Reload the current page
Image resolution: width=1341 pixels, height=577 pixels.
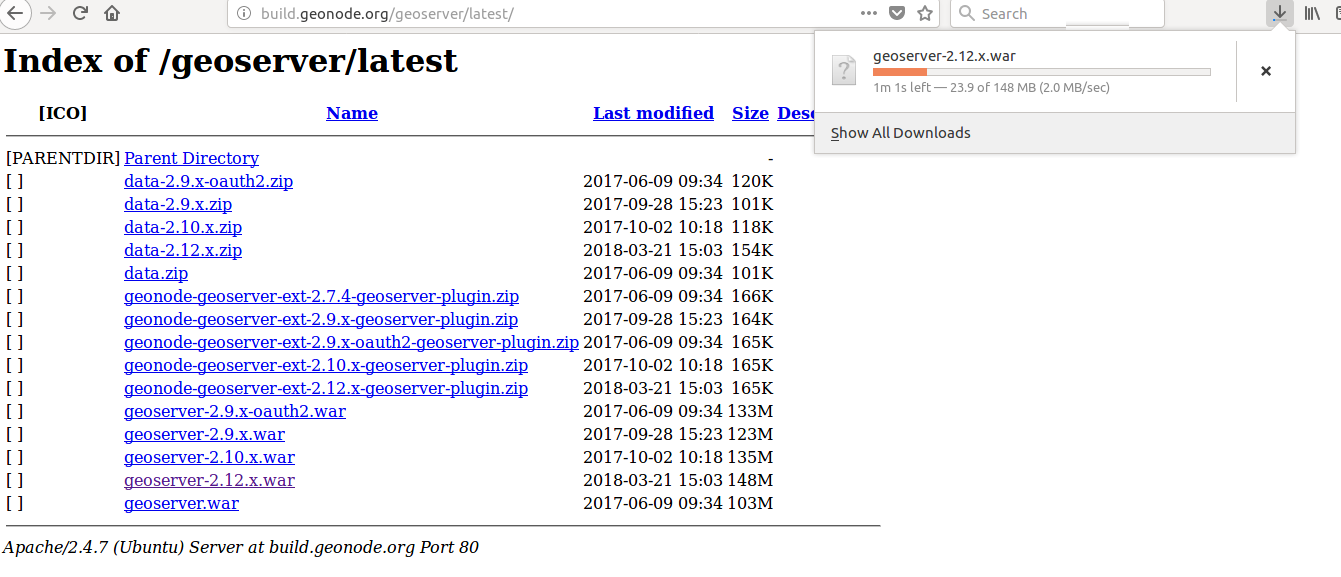[80, 13]
